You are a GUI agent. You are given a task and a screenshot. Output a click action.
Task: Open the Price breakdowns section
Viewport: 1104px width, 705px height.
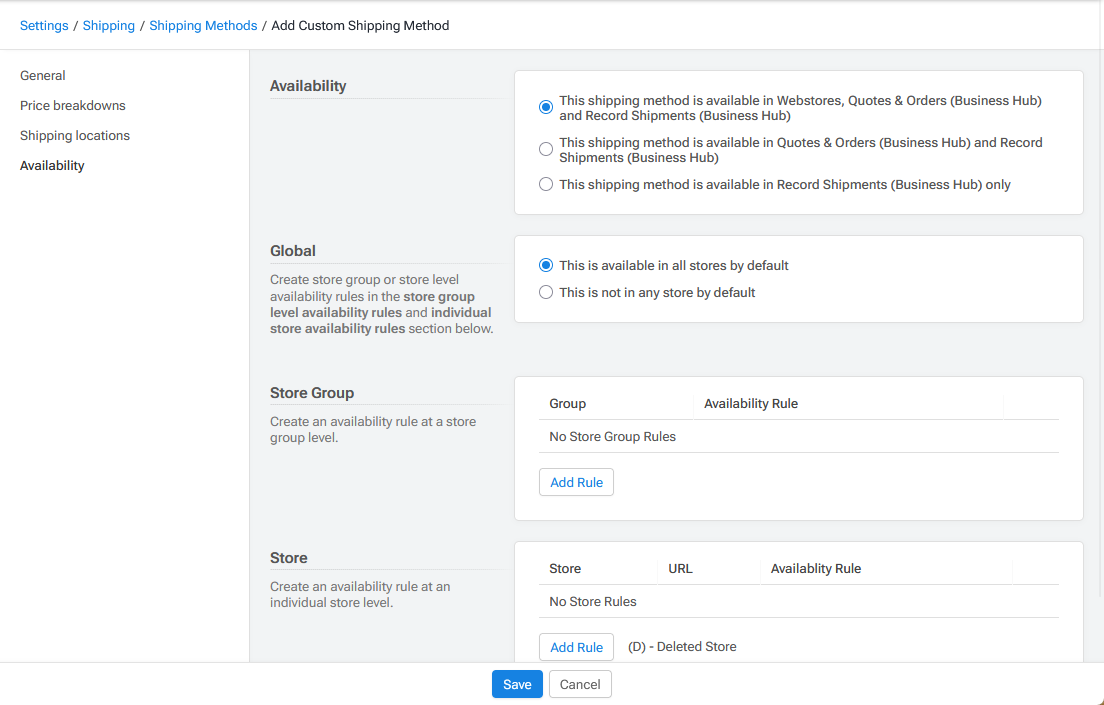coord(72,105)
